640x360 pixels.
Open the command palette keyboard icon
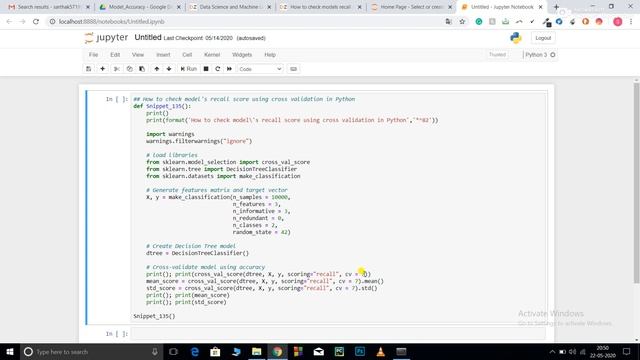tap(293, 69)
